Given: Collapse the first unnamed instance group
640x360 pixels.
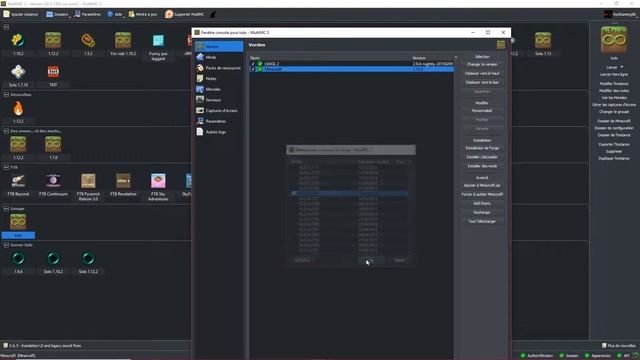Looking at the screenshot, I should tap(6, 27).
